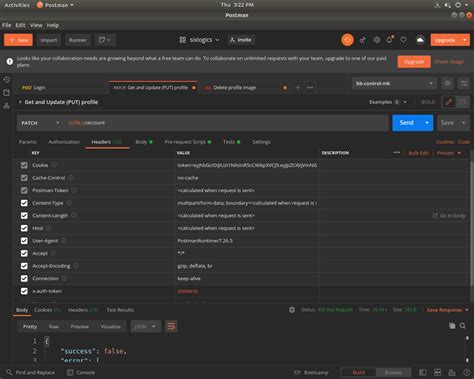Copy the response body with copy icon

[x=452, y=326]
